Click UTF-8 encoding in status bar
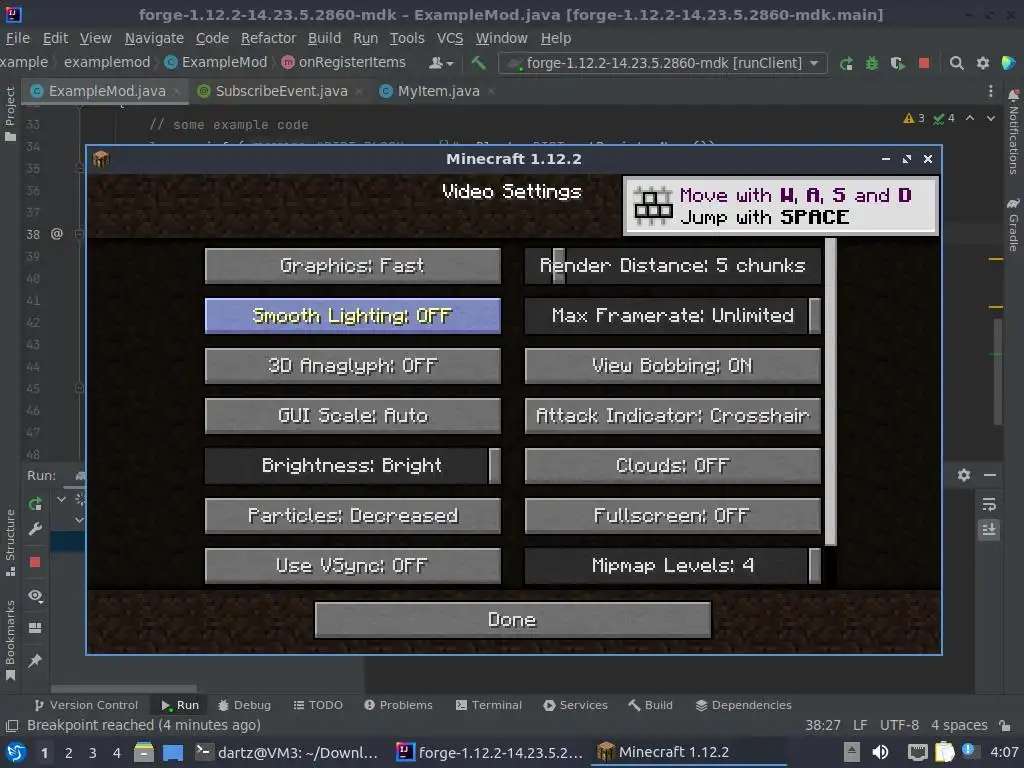1024x768 pixels. click(899, 725)
